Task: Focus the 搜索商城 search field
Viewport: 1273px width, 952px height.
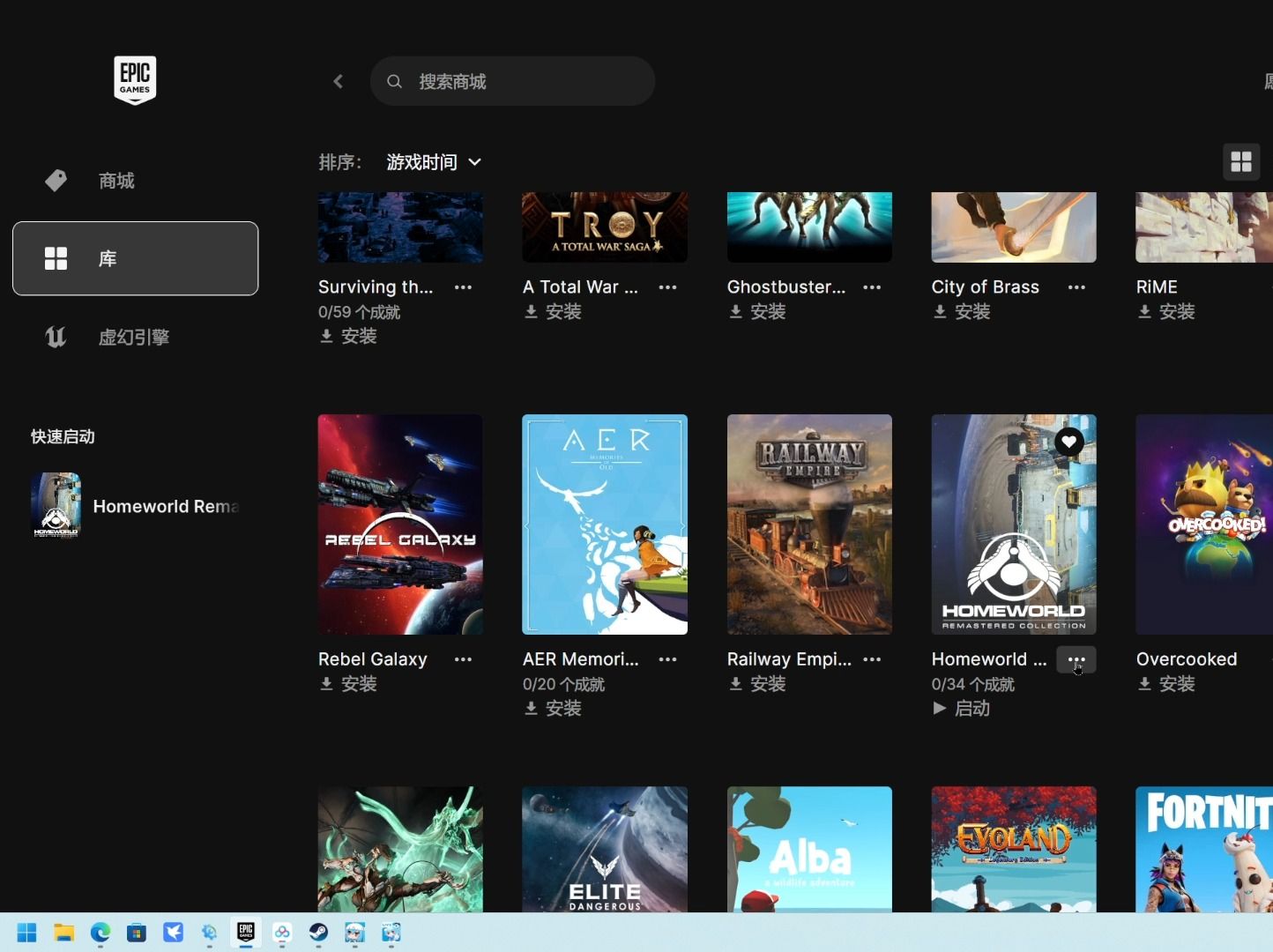Action: click(512, 81)
